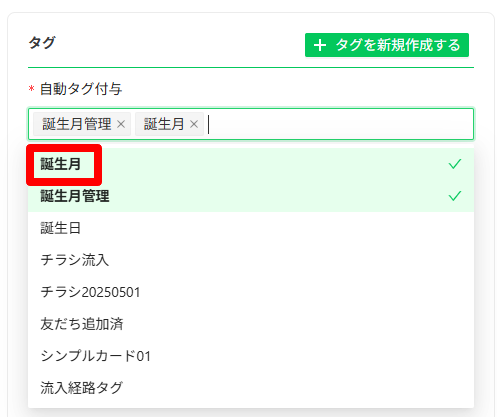This screenshot has height=417, width=497.
Task: Click the タグ section heading
Action: click(42, 43)
